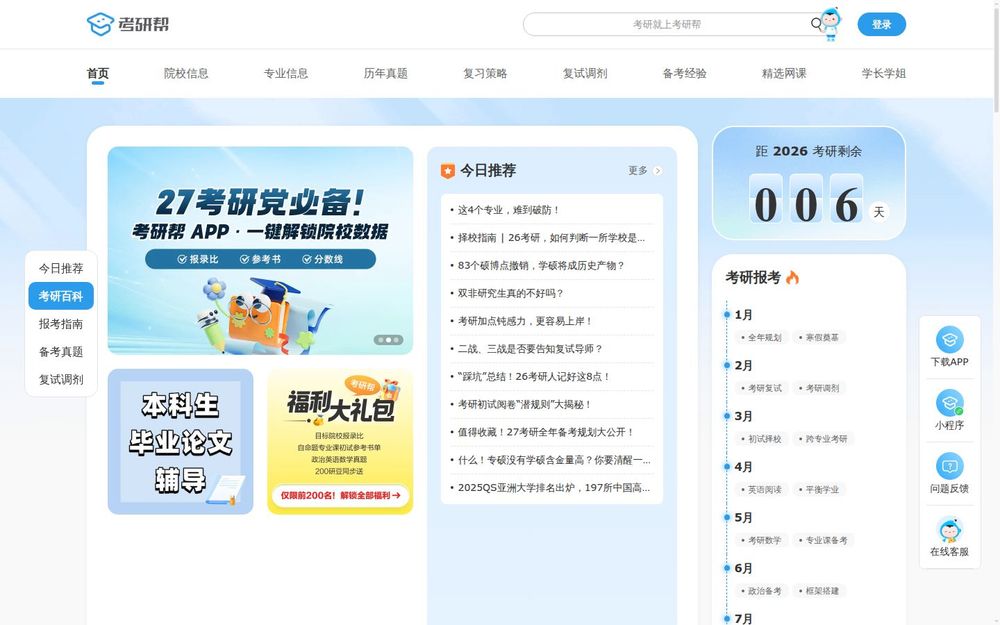Open article 二战、三战是否要告知复试导师
Image resolution: width=1000 pixels, height=625 pixels.
coord(530,349)
